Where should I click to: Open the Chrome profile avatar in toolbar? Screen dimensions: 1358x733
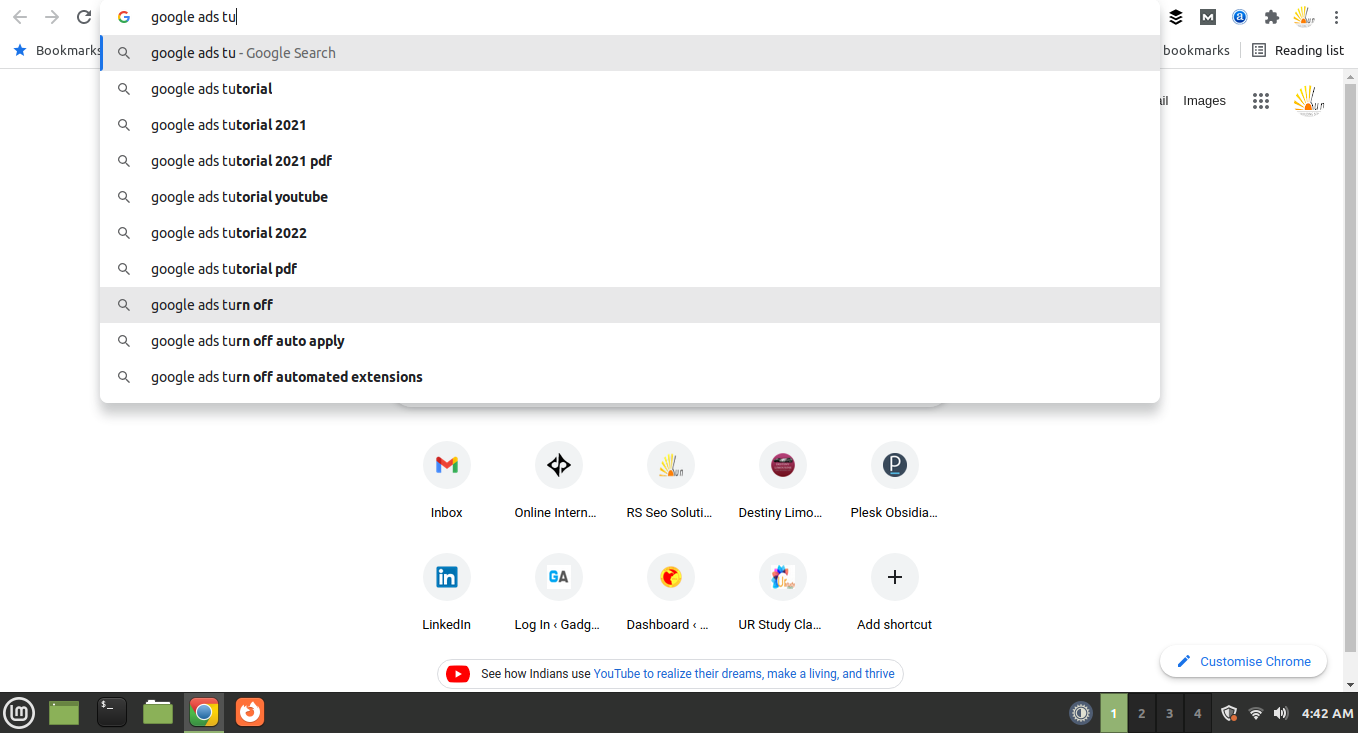click(x=1304, y=17)
